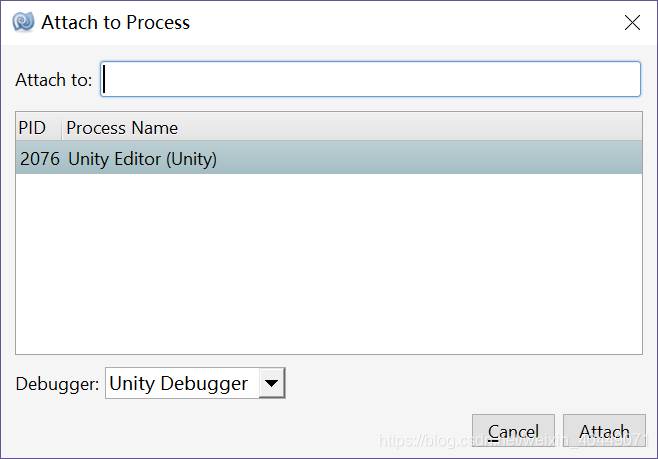Click the MonoDevelop icon in title bar
This screenshot has width=658, height=459.
[23, 22]
